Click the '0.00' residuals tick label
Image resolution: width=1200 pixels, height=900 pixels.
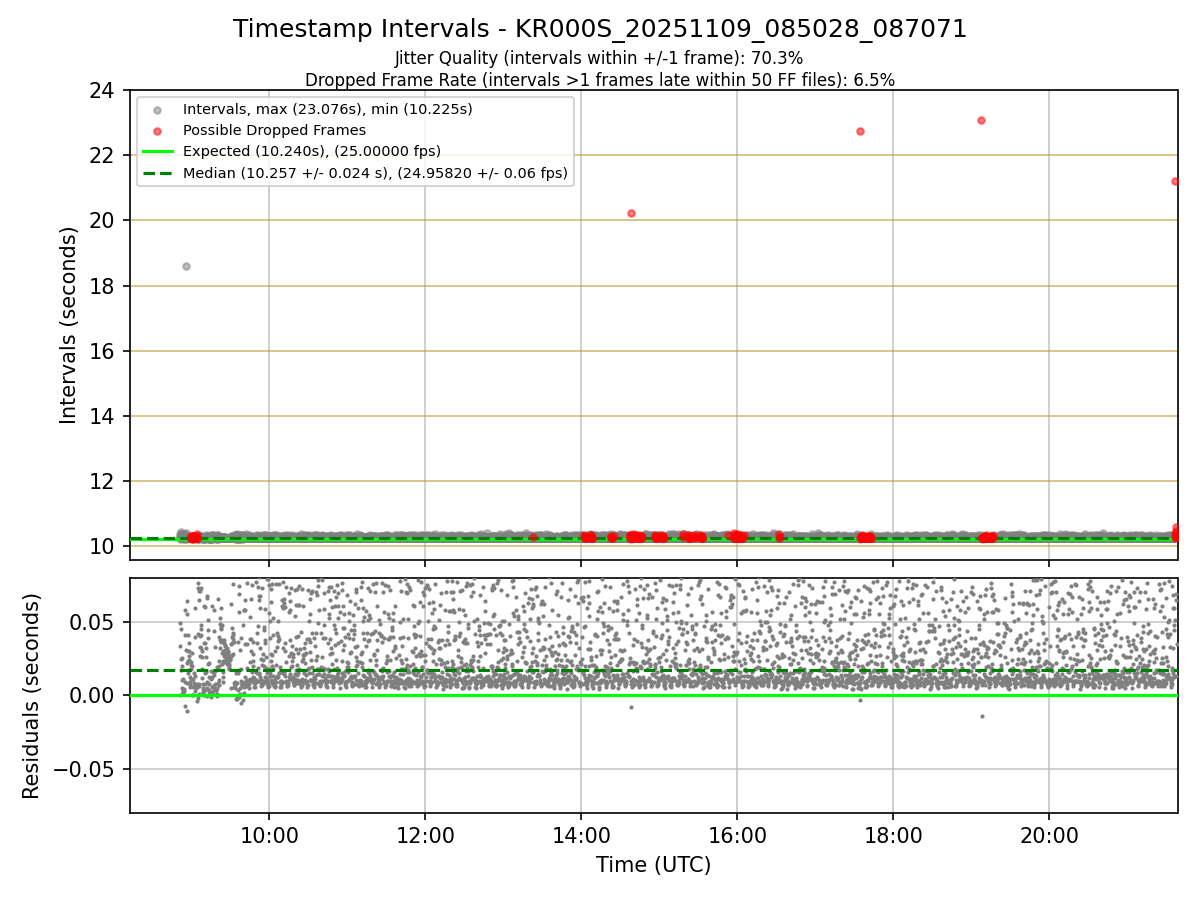coord(93,695)
